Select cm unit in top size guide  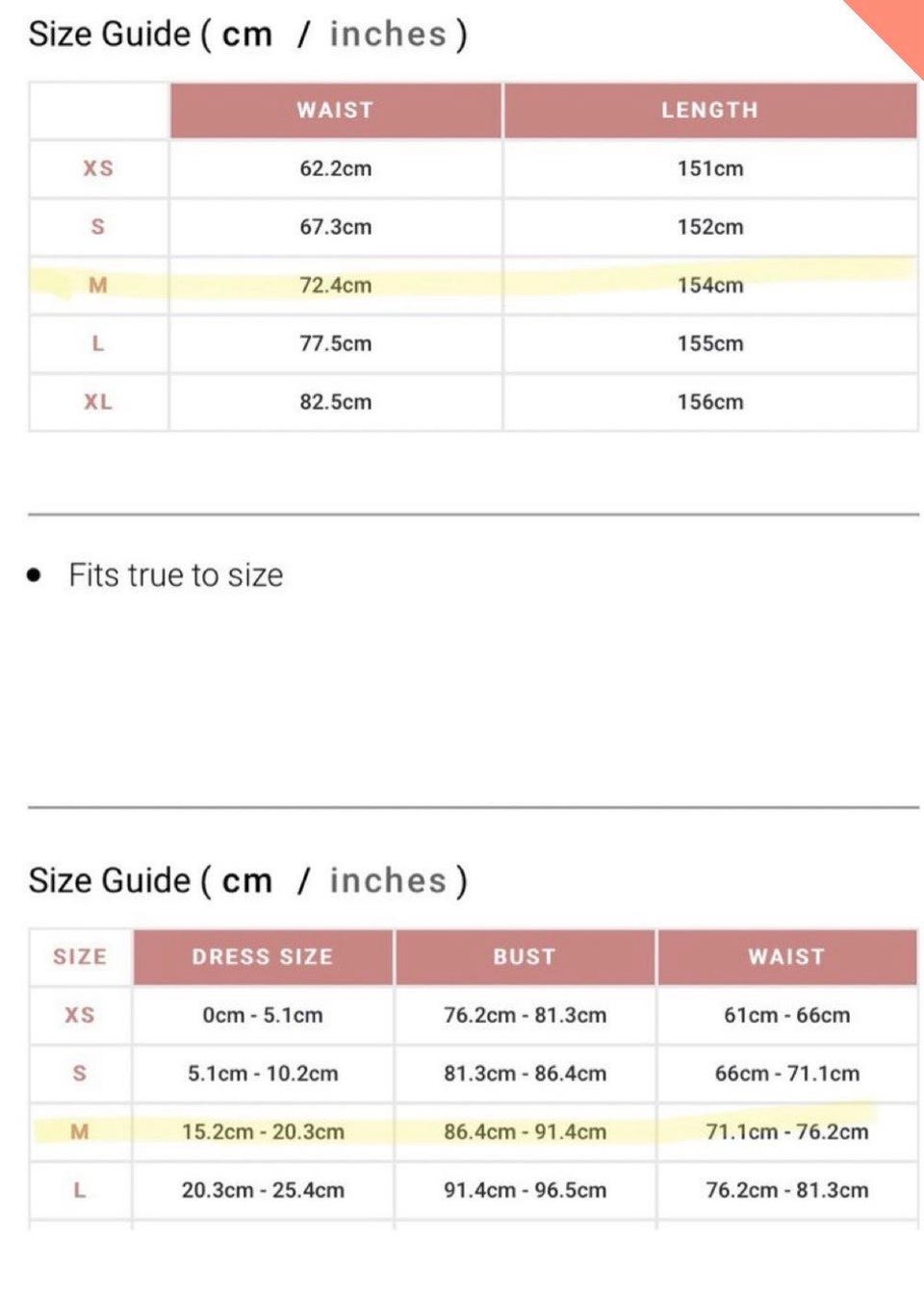pos(246,35)
